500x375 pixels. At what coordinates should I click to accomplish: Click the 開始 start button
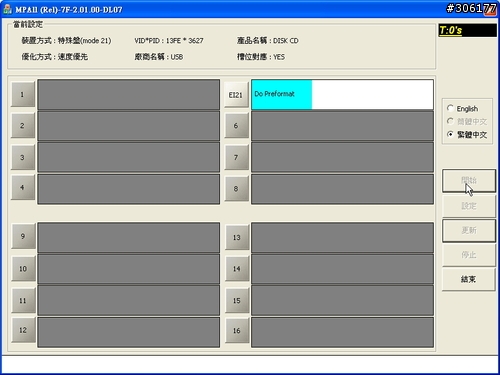point(469,181)
